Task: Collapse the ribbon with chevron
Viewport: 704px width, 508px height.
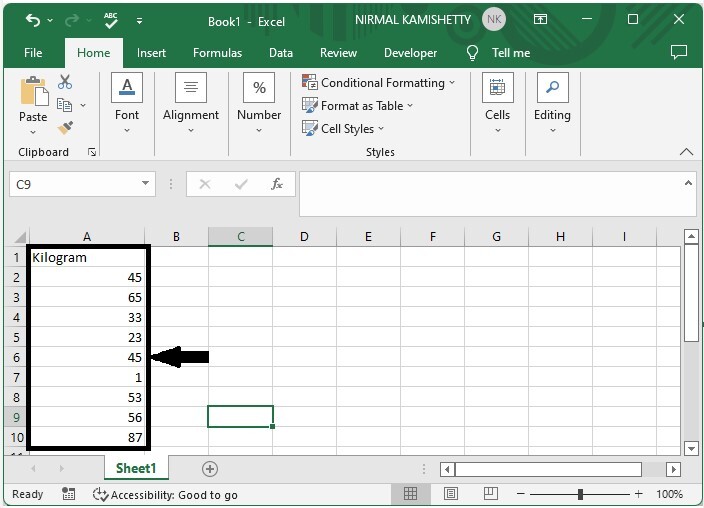Action: 686,152
